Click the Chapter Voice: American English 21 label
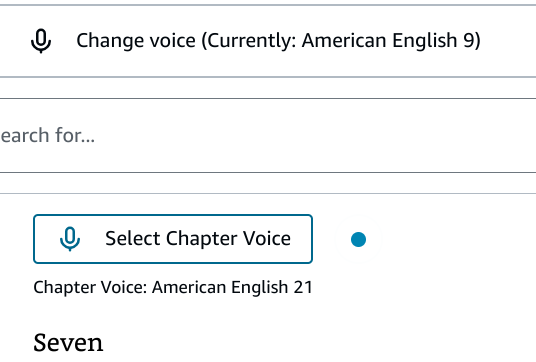 click(173, 287)
